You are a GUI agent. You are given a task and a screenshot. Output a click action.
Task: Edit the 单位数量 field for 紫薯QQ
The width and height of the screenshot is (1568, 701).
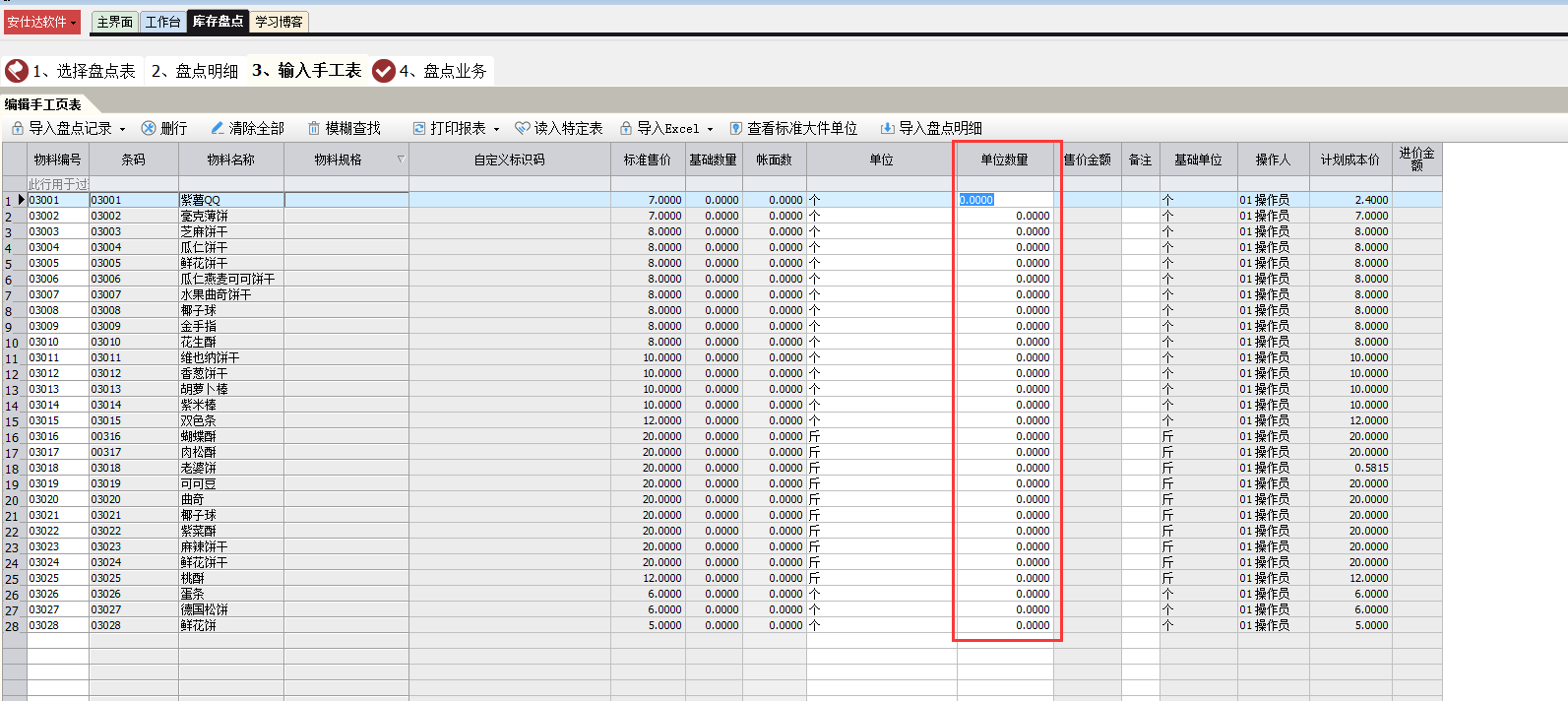1005,200
